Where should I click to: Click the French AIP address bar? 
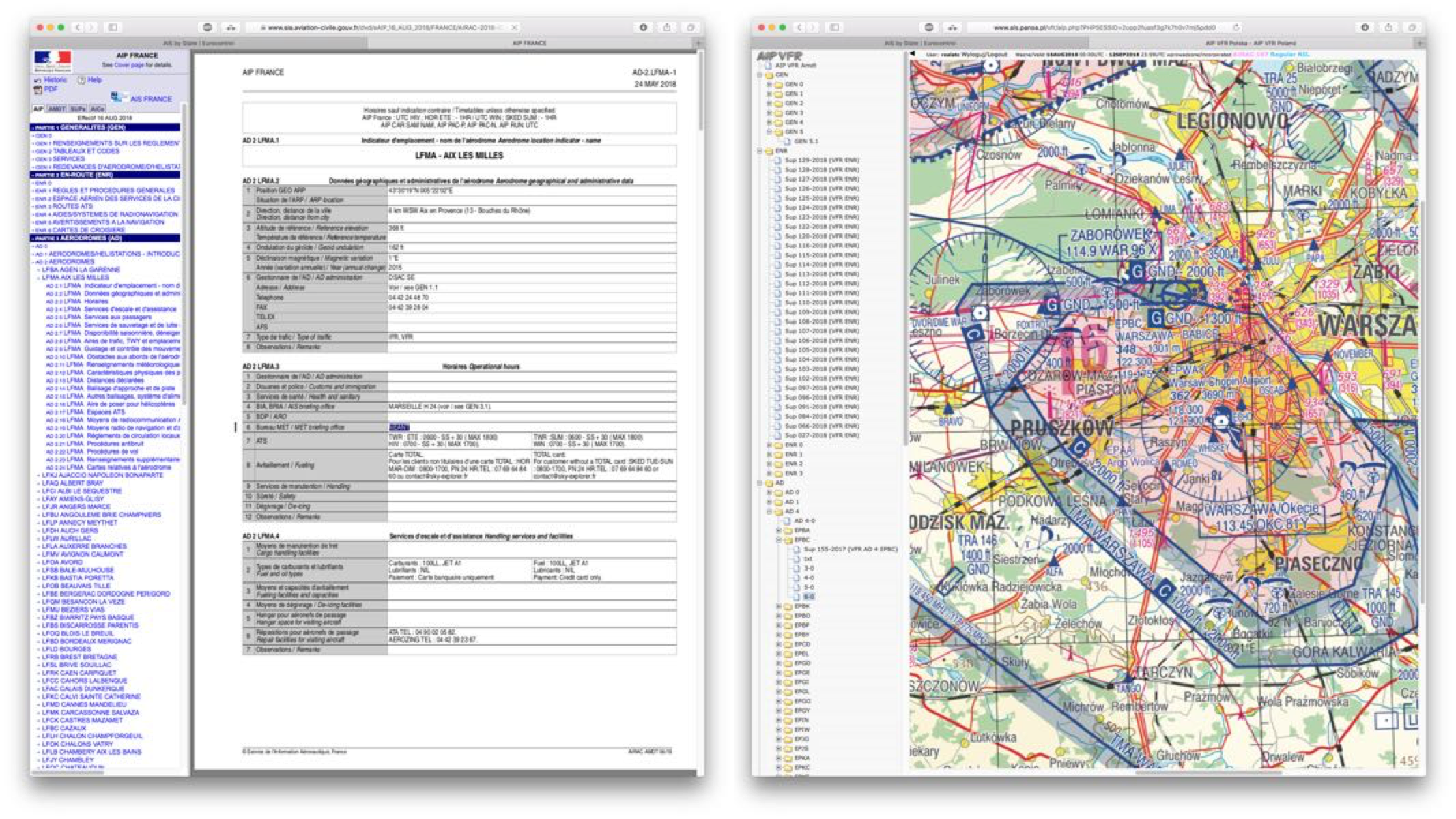pos(382,27)
